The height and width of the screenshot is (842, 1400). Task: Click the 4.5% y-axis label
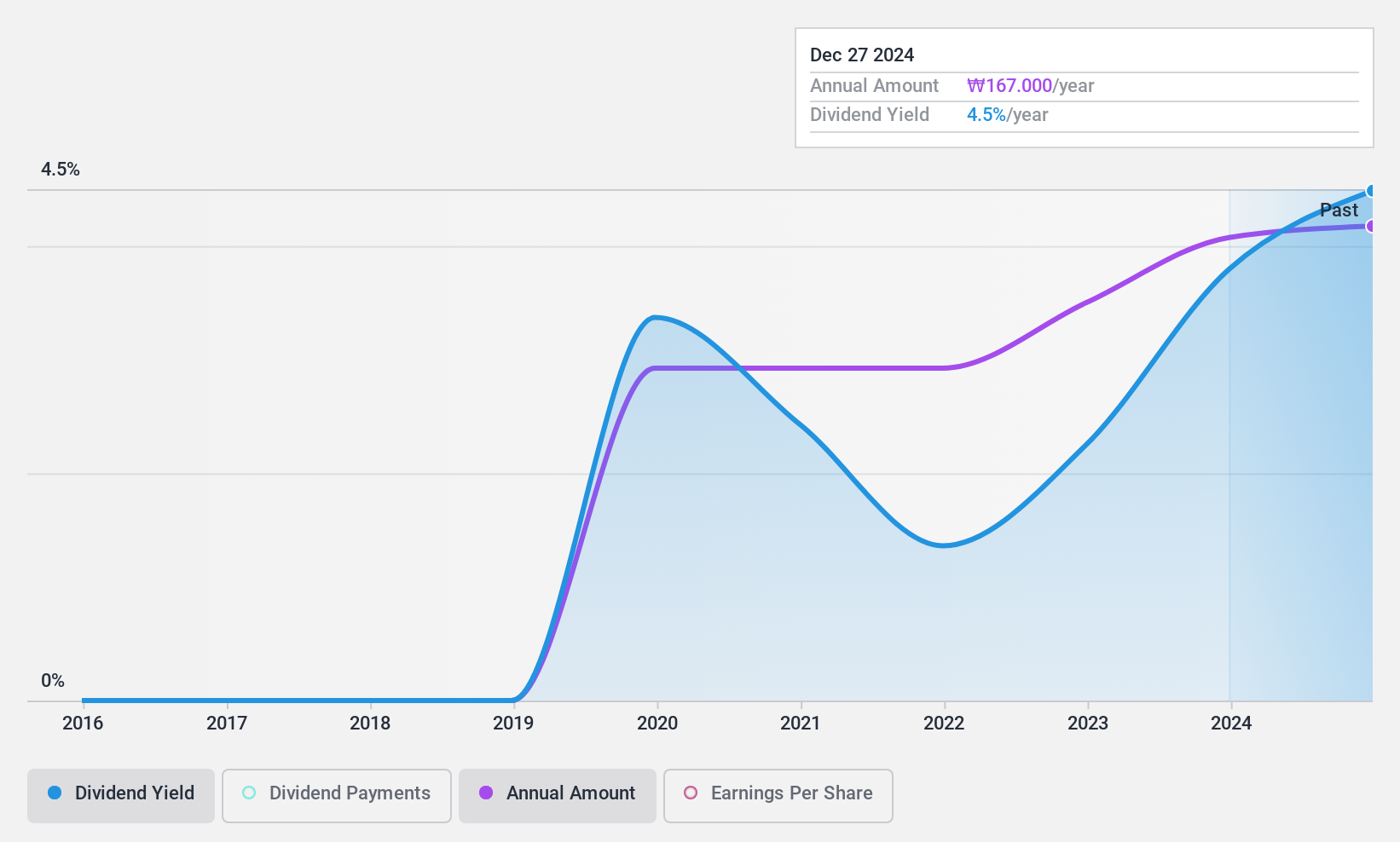point(61,170)
